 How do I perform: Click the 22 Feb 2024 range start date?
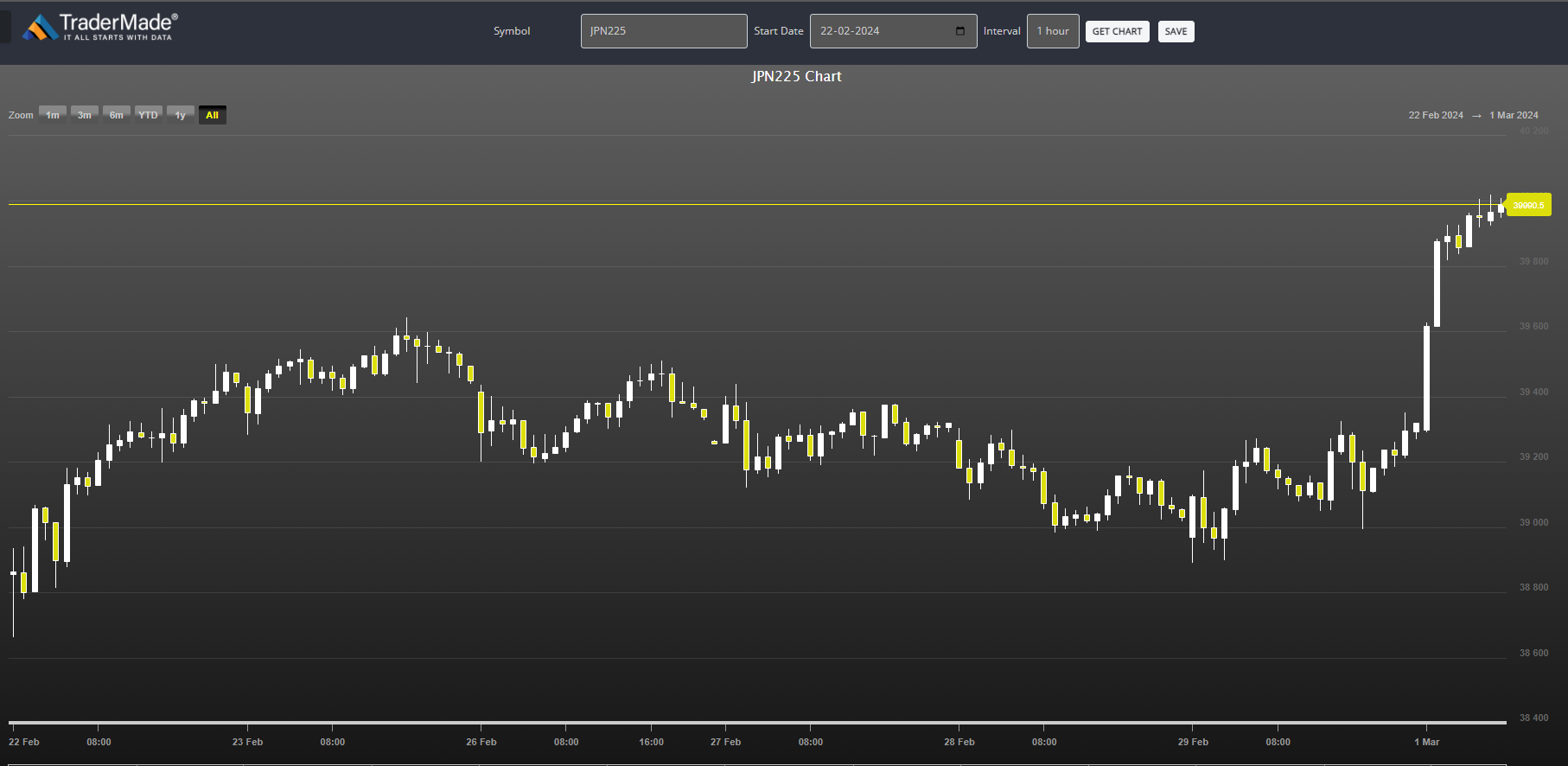click(1436, 115)
